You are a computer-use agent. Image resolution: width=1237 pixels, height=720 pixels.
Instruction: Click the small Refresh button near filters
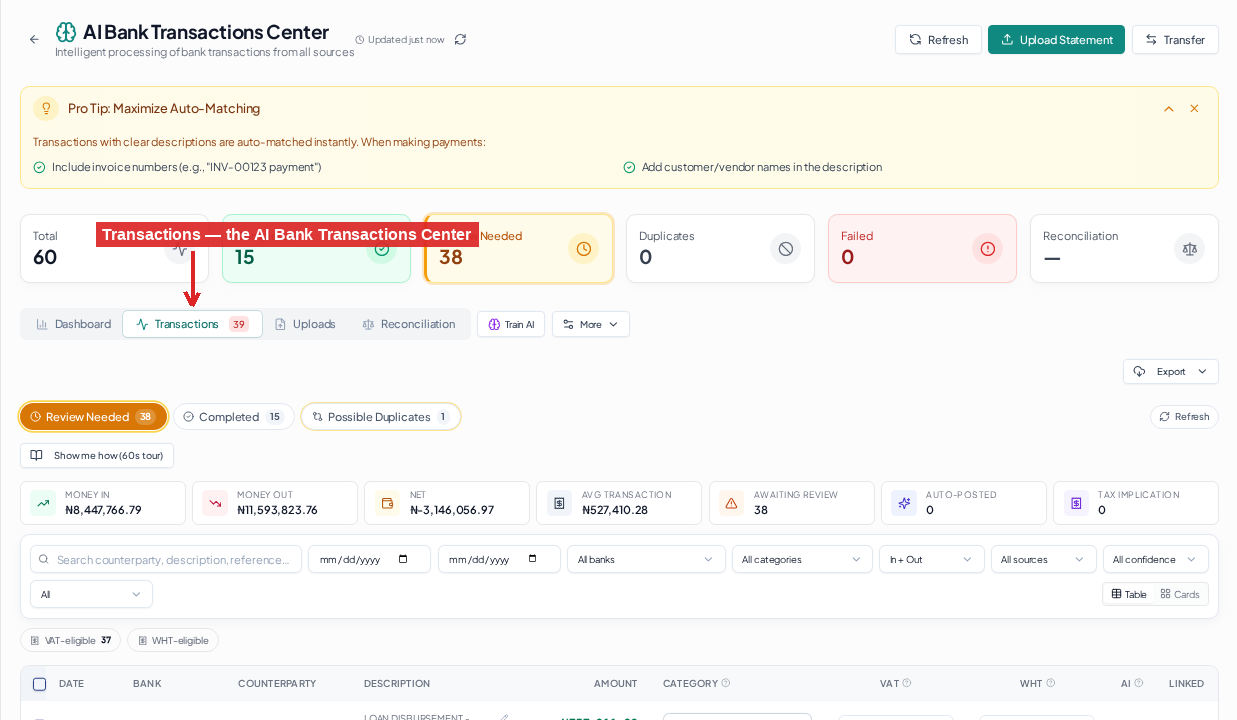pos(1184,417)
